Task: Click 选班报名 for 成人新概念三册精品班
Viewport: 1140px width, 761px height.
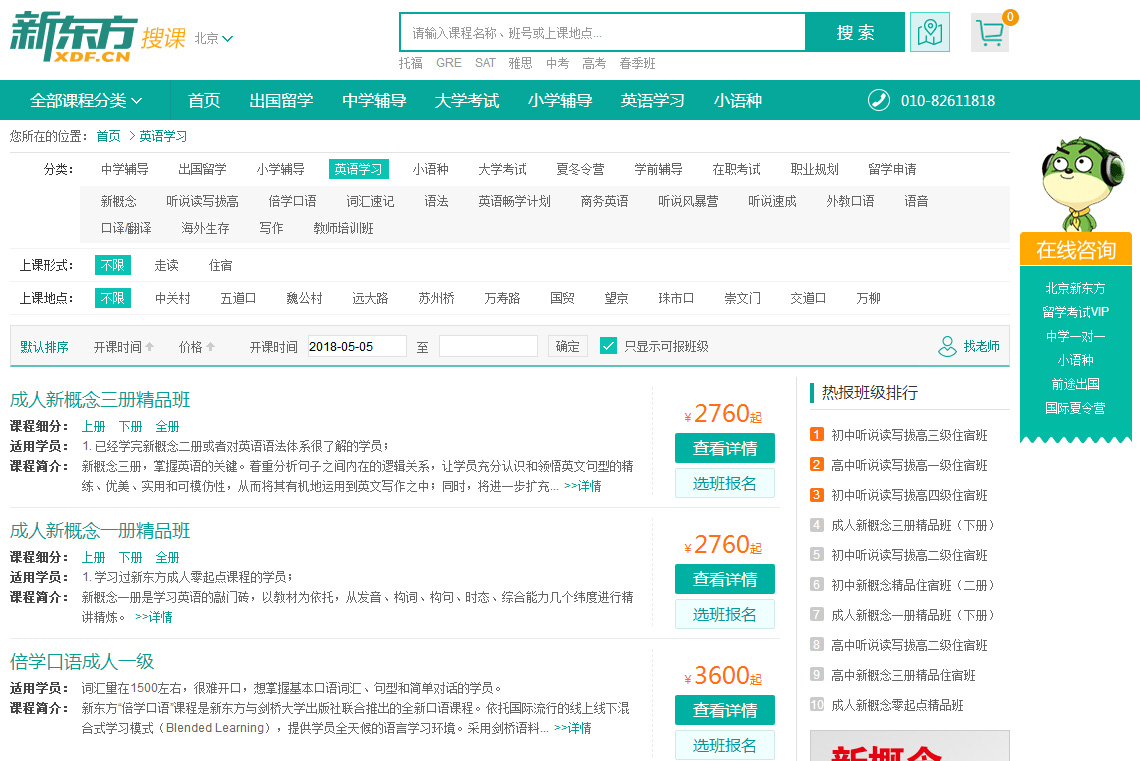Action: coord(725,483)
